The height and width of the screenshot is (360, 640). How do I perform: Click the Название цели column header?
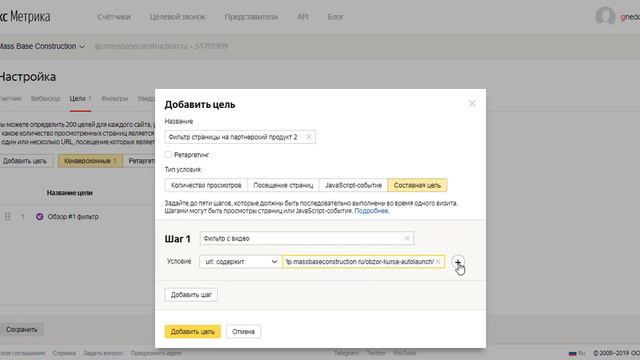[x=69, y=193]
